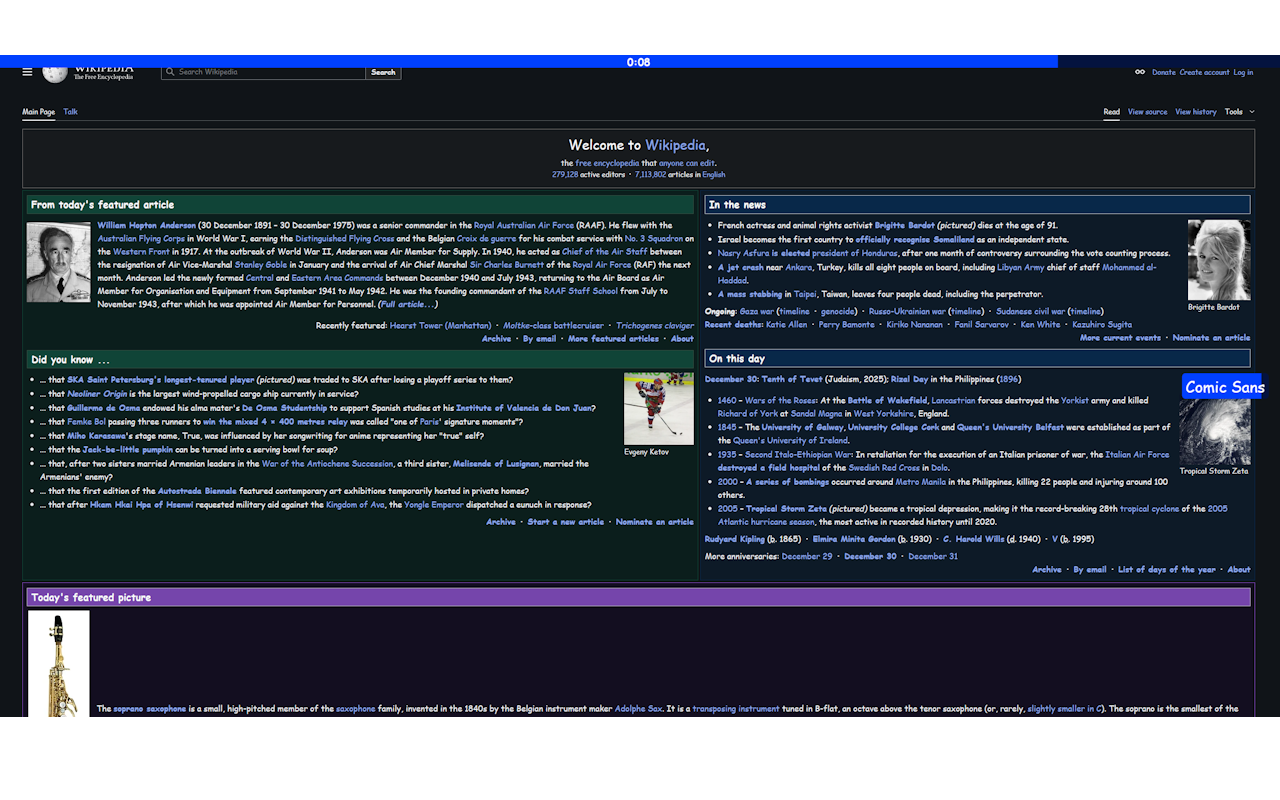Screen dimensions: 1280x800
Task: Open the Brigitte Bardot news link
Action: (x=906, y=225)
